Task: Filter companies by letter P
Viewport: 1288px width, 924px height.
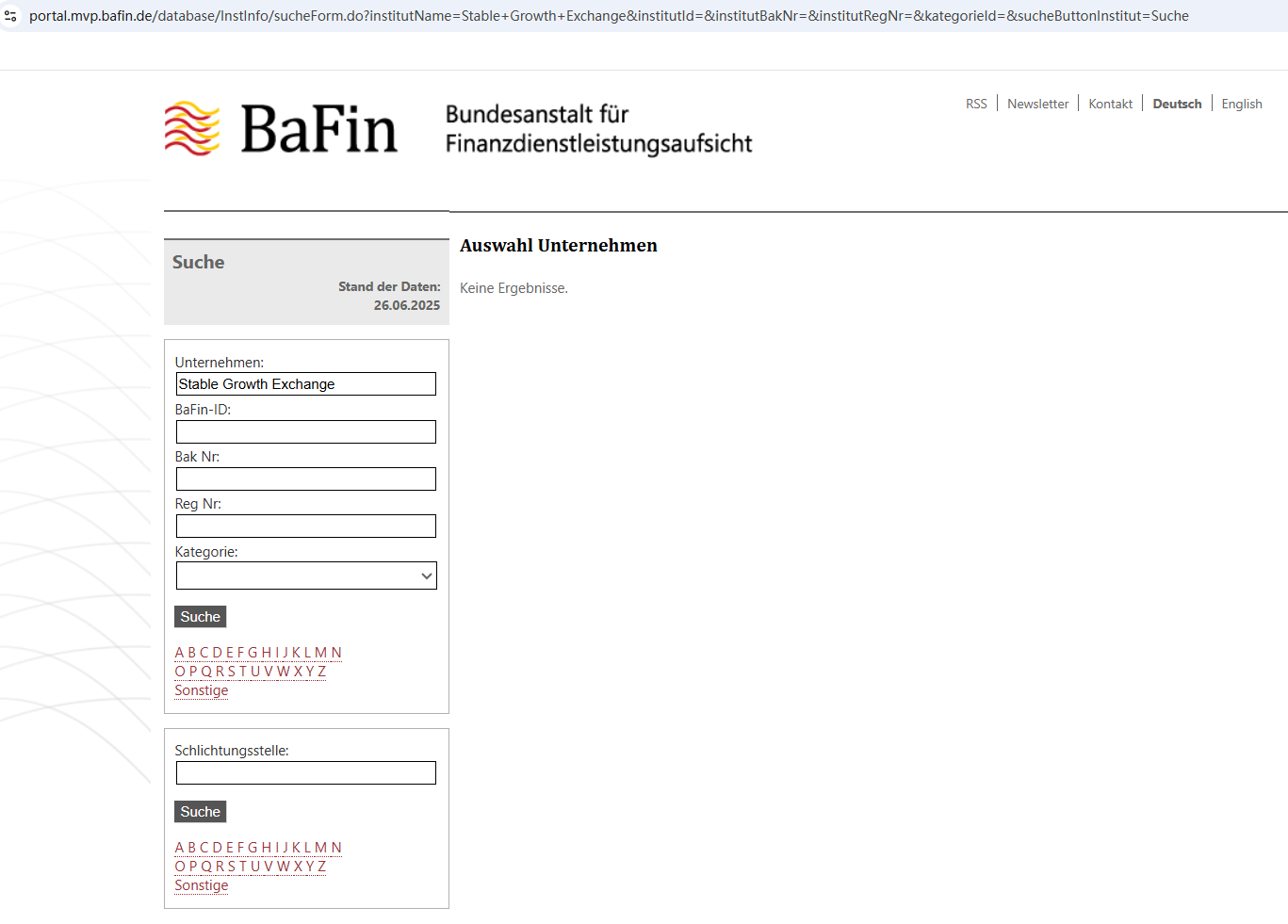Action: coord(193,672)
